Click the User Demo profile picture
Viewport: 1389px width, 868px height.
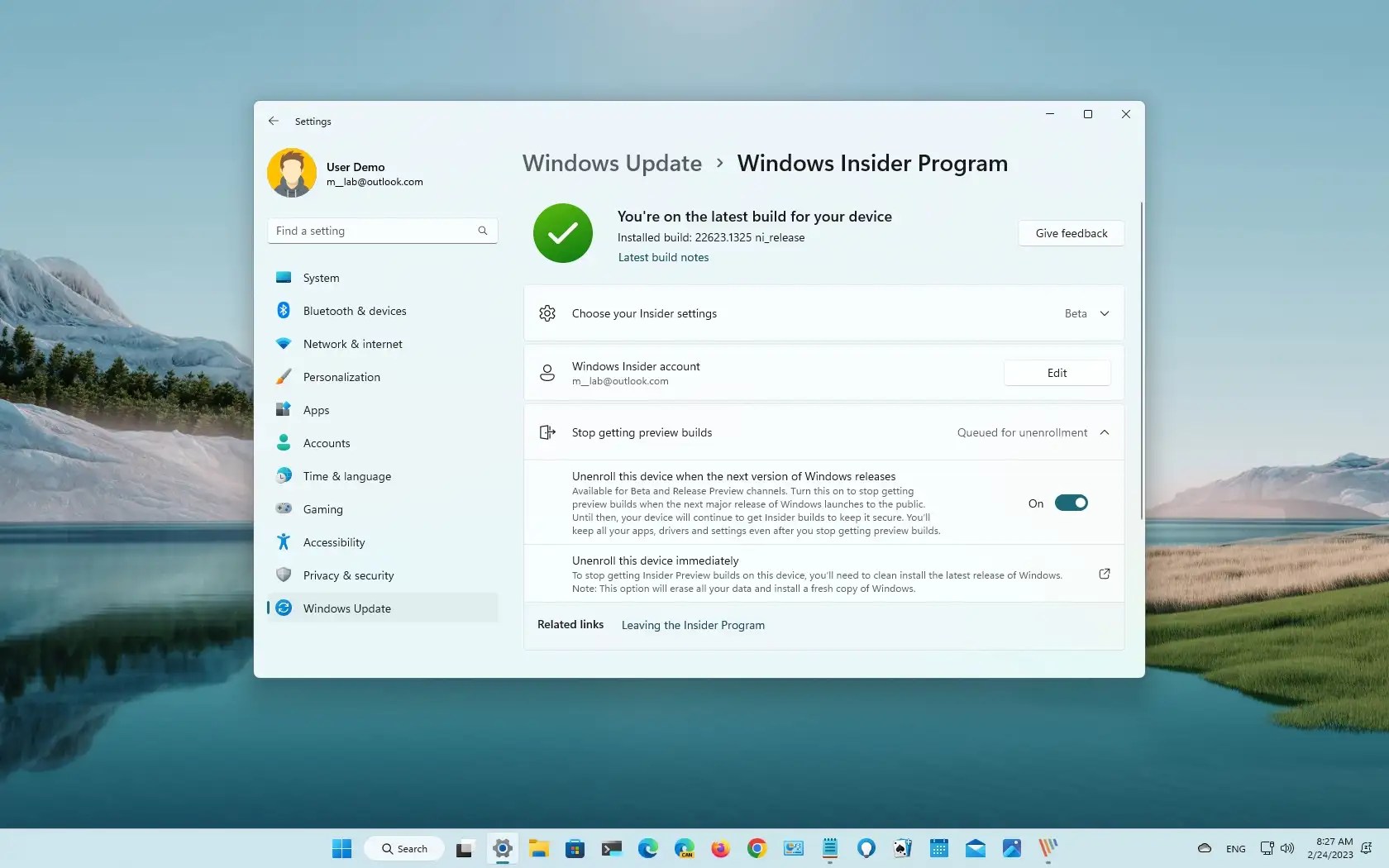[x=291, y=173]
